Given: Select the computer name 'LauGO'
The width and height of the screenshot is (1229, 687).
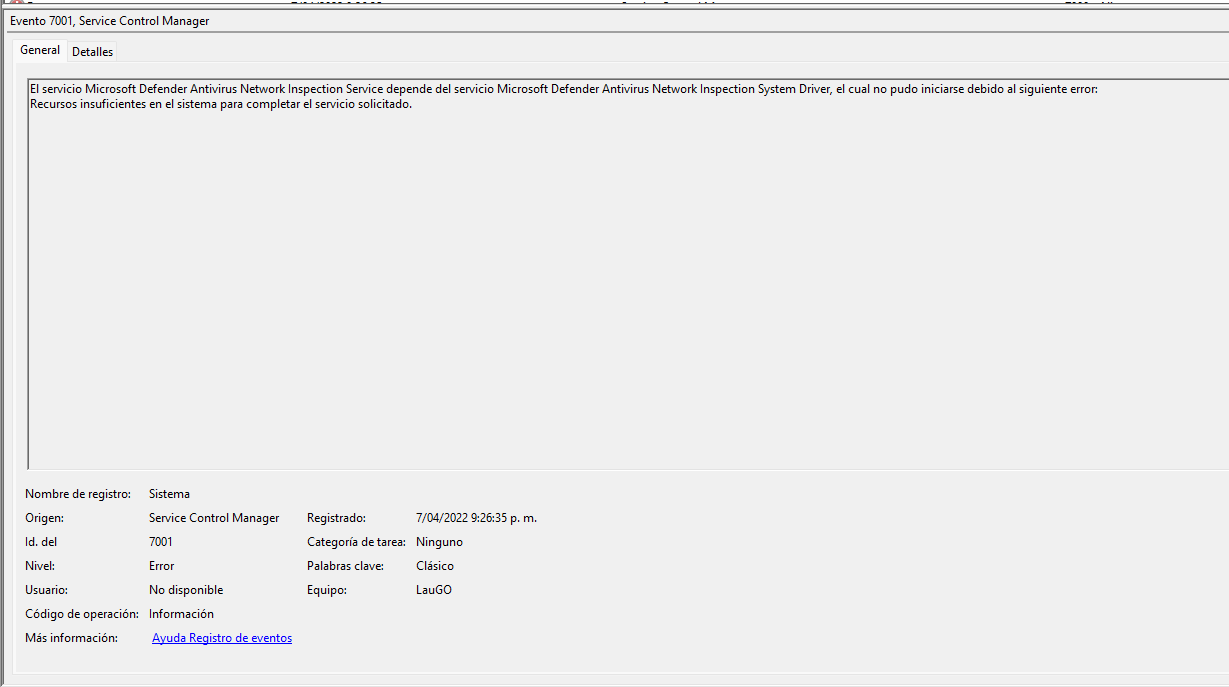Looking at the screenshot, I should click(x=434, y=590).
